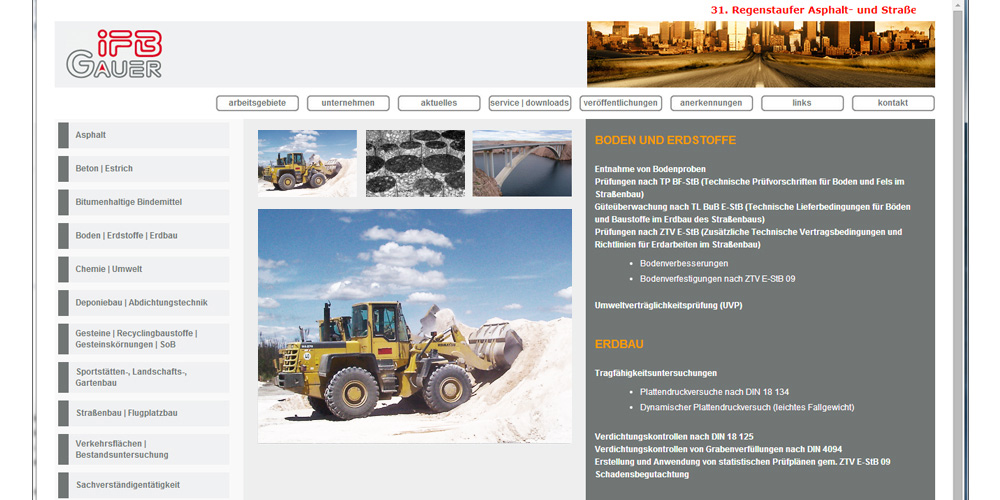Open service | downloads section
Screen dimensions: 1000x500
click(x=530, y=103)
